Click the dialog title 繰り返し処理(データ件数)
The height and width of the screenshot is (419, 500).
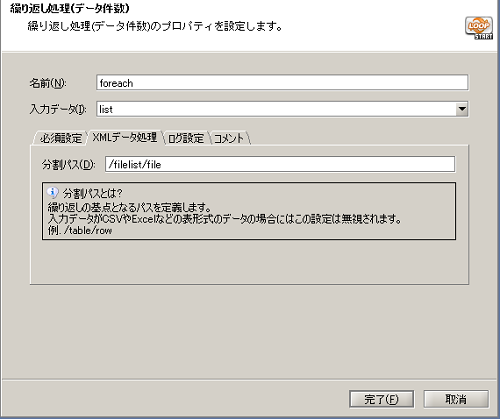coord(70,8)
